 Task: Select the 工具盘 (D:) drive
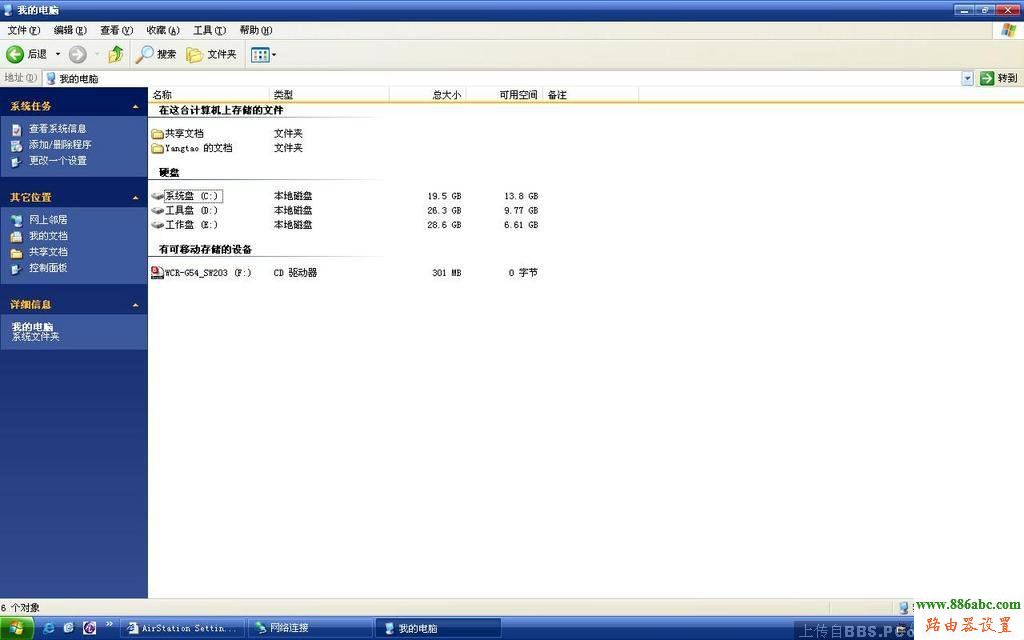[190, 211]
